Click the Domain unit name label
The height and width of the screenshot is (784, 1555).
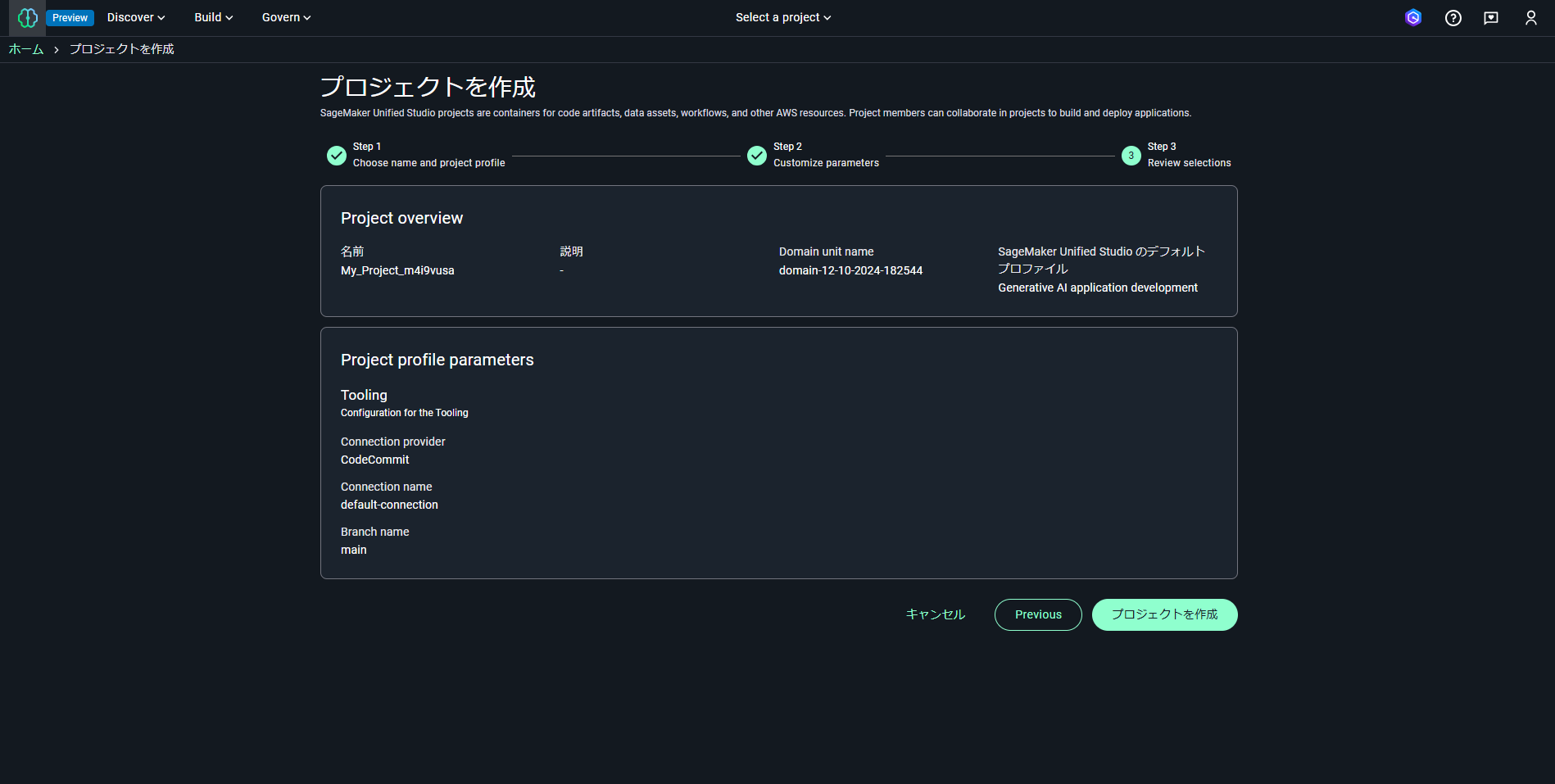click(826, 252)
